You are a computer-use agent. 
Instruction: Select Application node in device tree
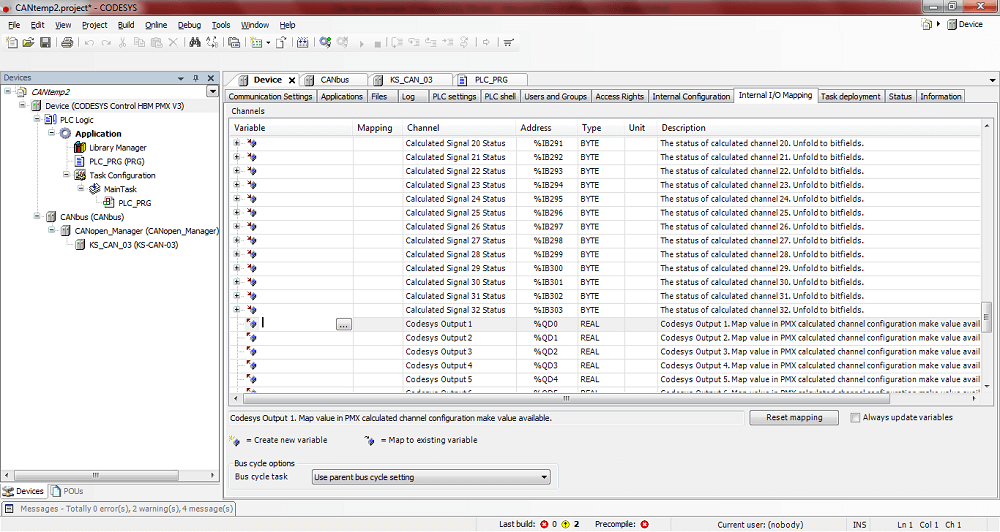tap(98, 133)
